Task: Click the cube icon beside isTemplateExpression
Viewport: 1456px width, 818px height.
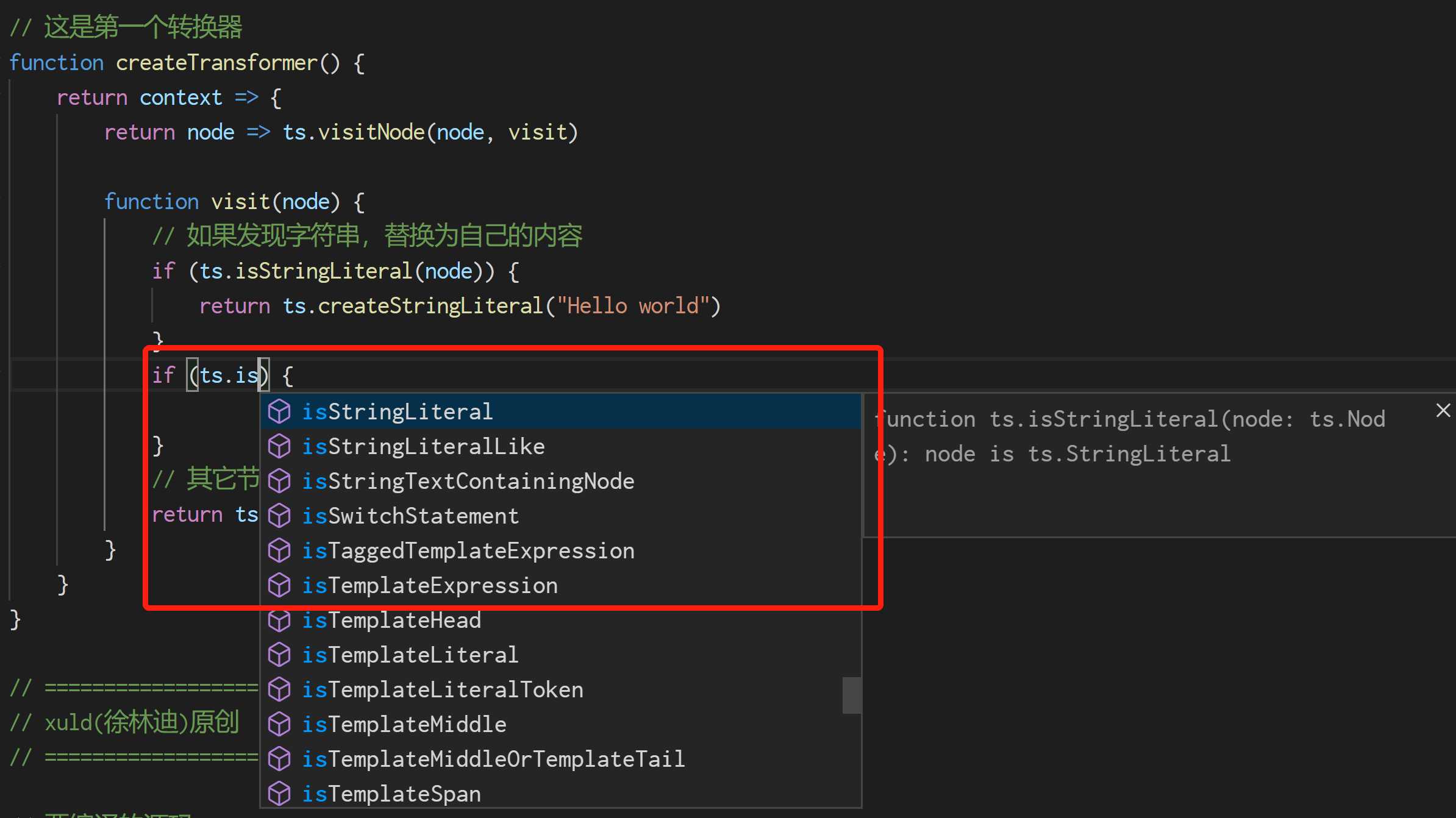Action: [279, 585]
